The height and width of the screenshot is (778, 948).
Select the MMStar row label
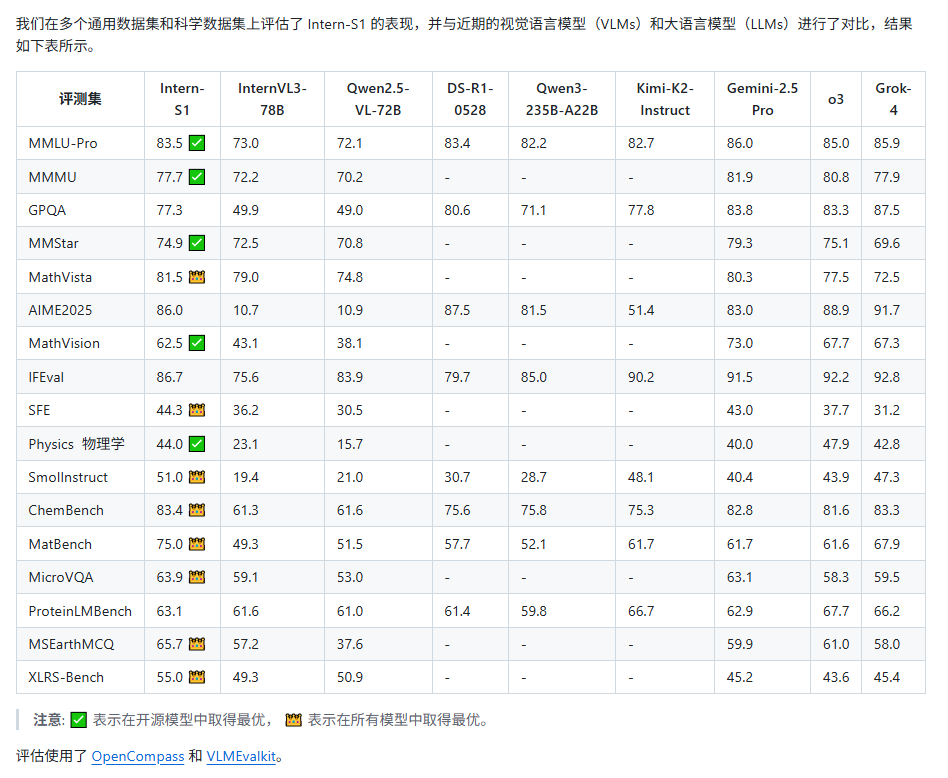point(53,243)
